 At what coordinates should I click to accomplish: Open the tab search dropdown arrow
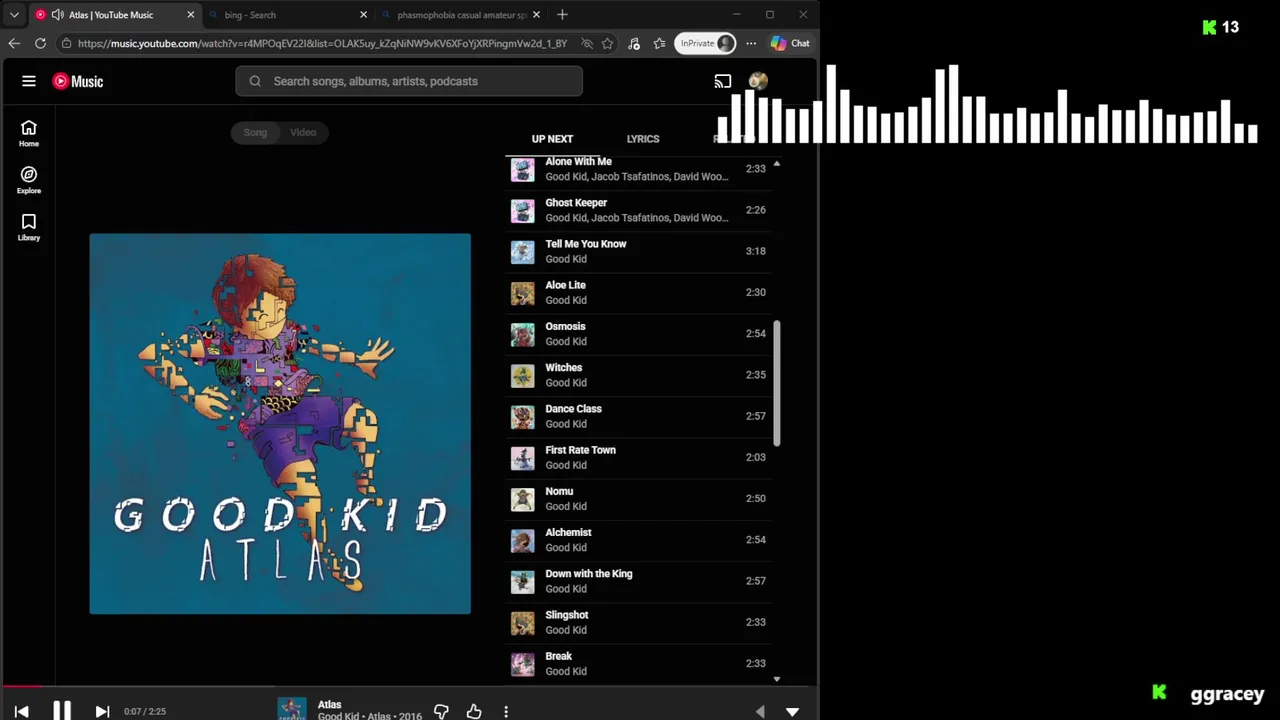[x=14, y=15]
